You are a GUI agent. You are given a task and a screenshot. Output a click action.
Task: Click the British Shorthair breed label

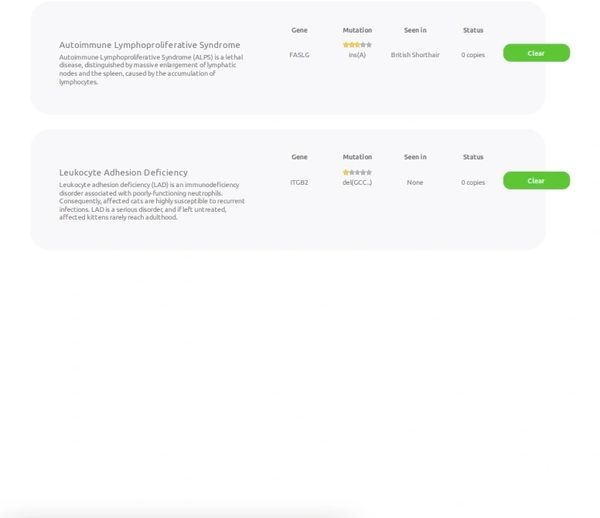[x=415, y=55]
